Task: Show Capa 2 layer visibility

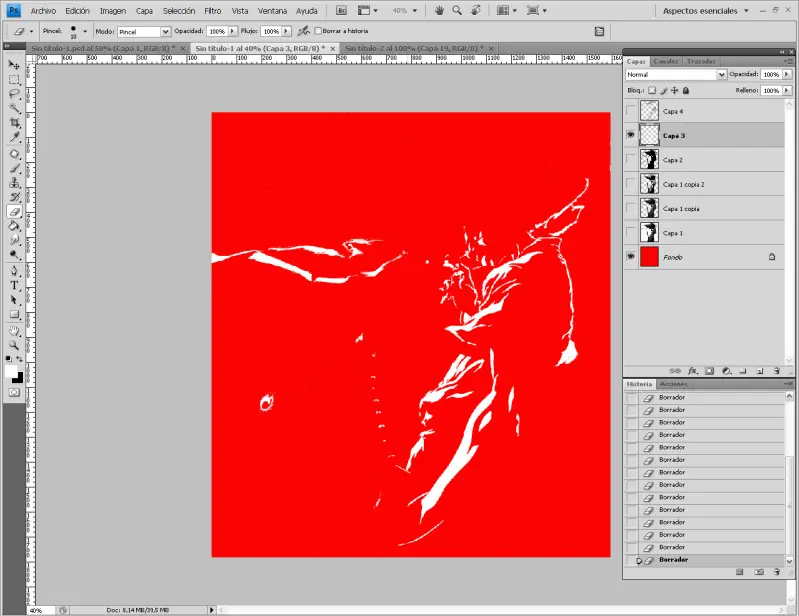Action: pyautogui.click(x=631, y=159)
